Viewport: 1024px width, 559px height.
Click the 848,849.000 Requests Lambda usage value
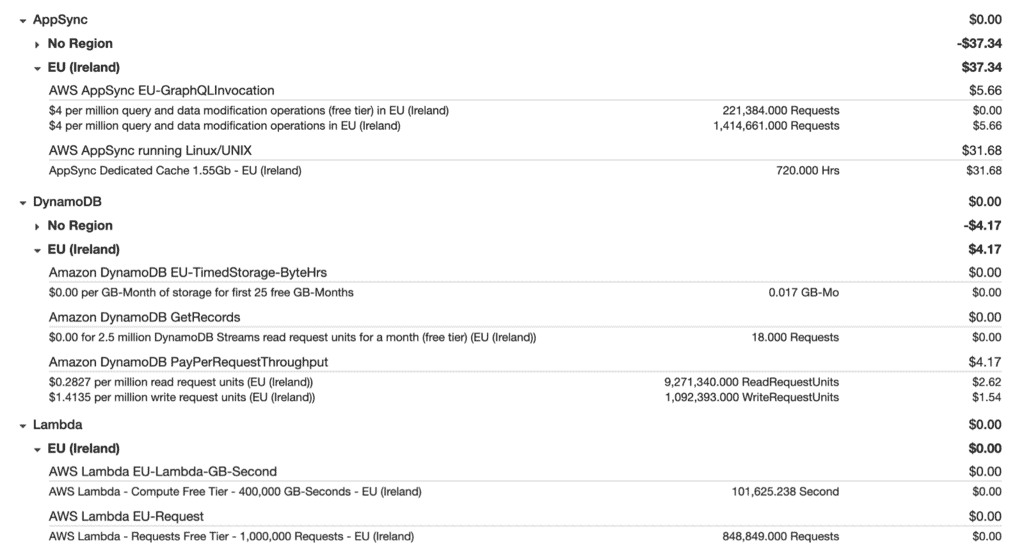(x=780, y=536)
